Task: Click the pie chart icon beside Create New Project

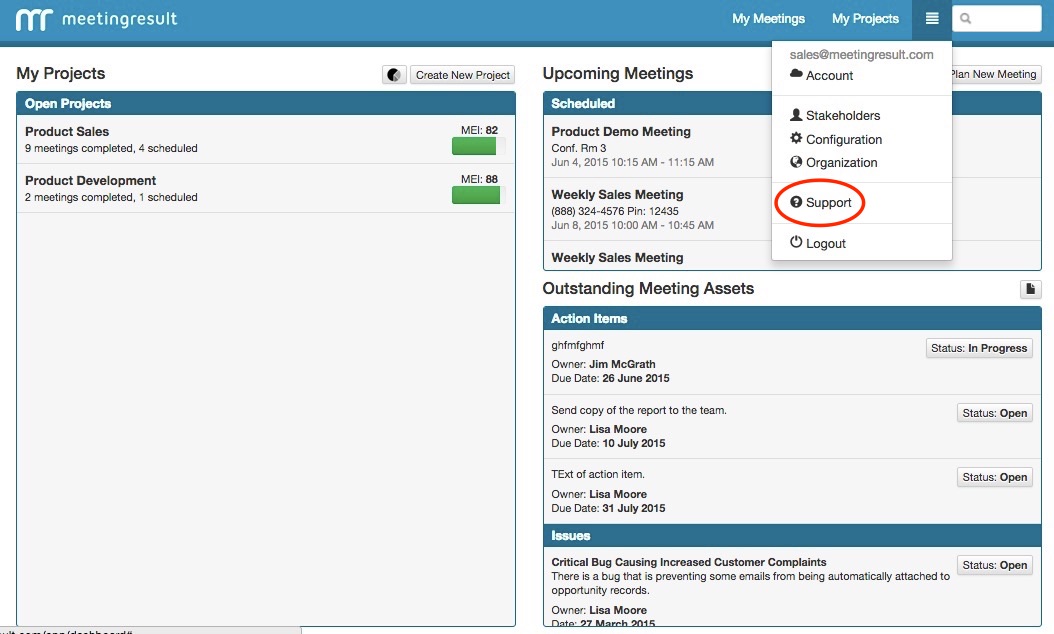Action: click(395, 75)
